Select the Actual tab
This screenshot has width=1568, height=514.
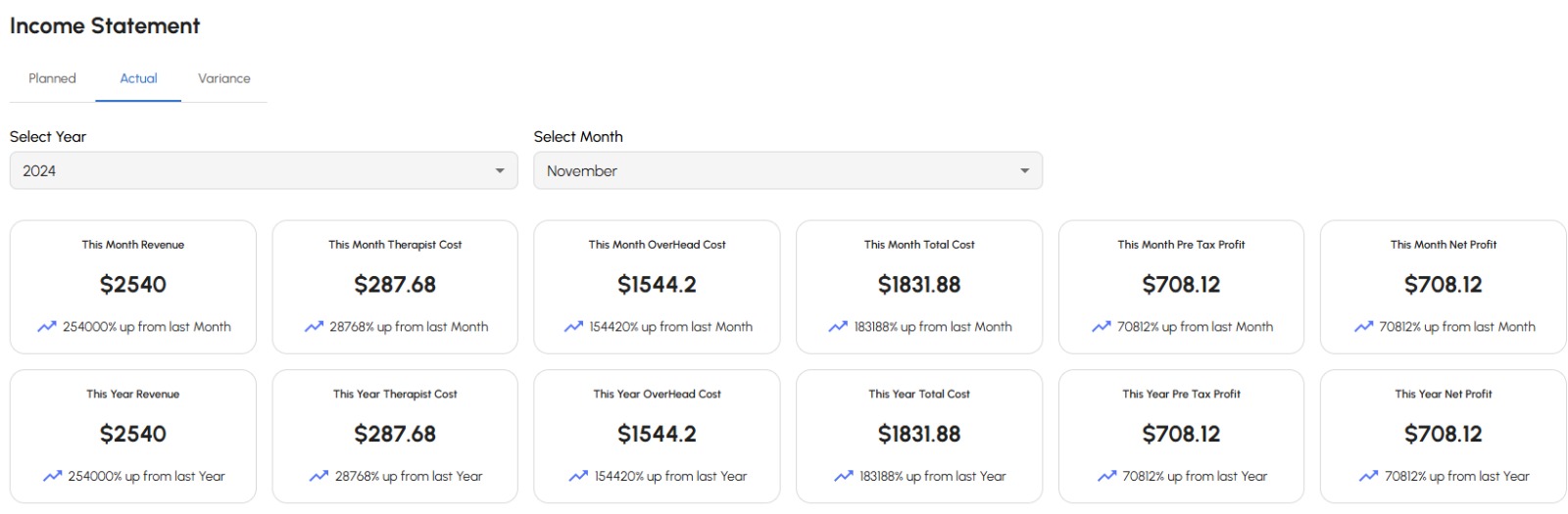tap(138, 78)
